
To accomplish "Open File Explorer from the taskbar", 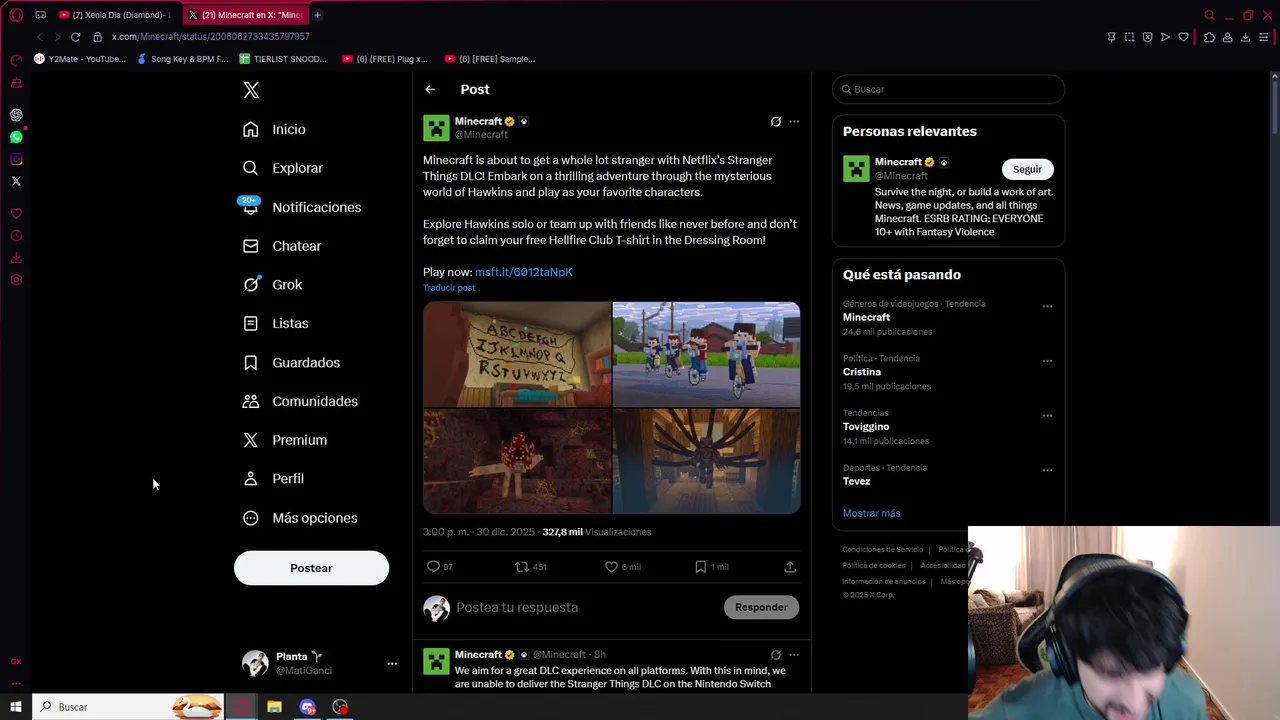I will point(274,707).
